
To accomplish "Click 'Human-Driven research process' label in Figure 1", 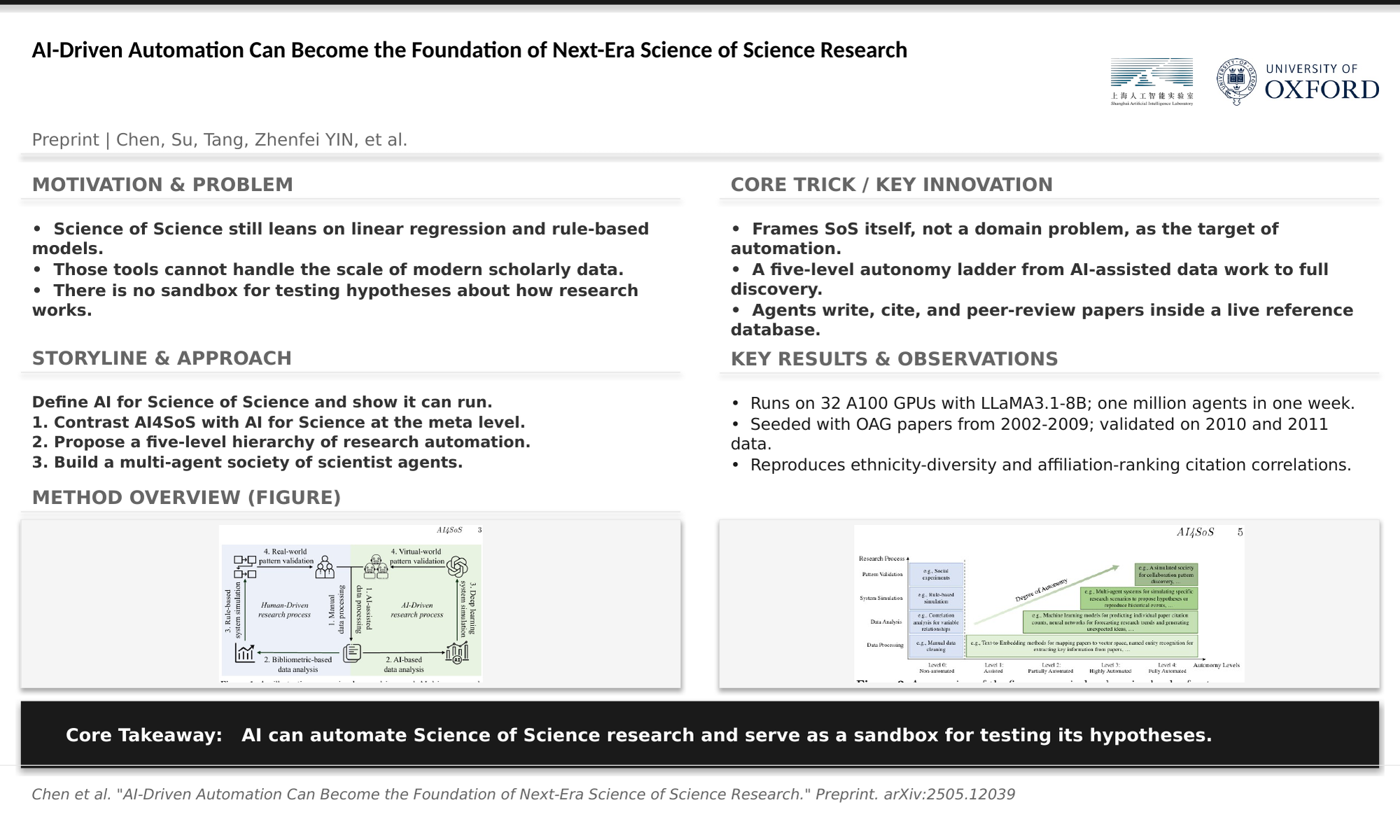I will pos(284,610).
